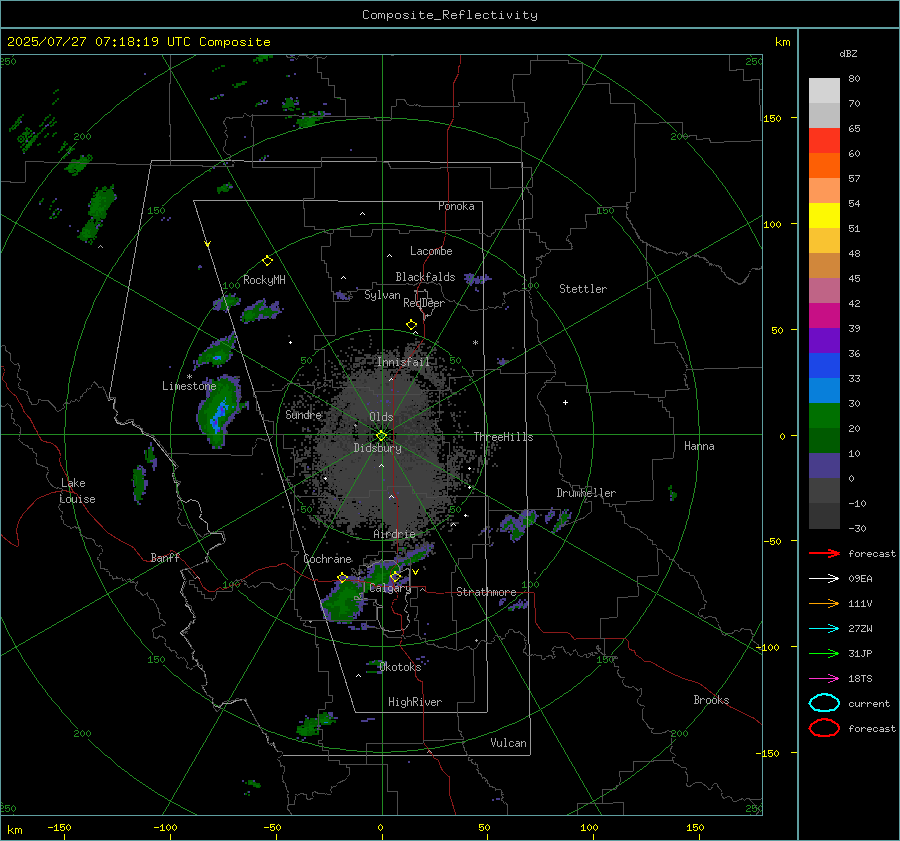Click the Okotoks label
This screenshot has height=841, width=900.
400,667
